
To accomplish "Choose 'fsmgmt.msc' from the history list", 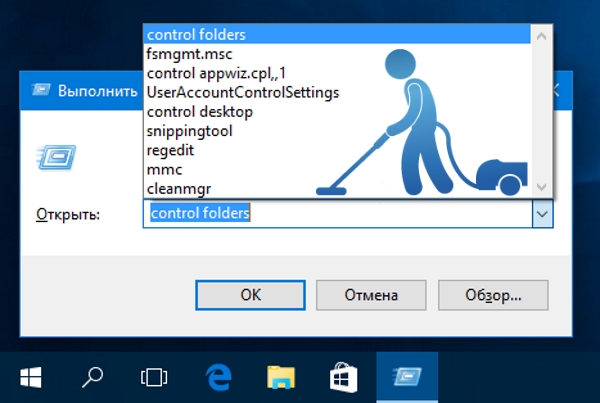I will 188,54.
